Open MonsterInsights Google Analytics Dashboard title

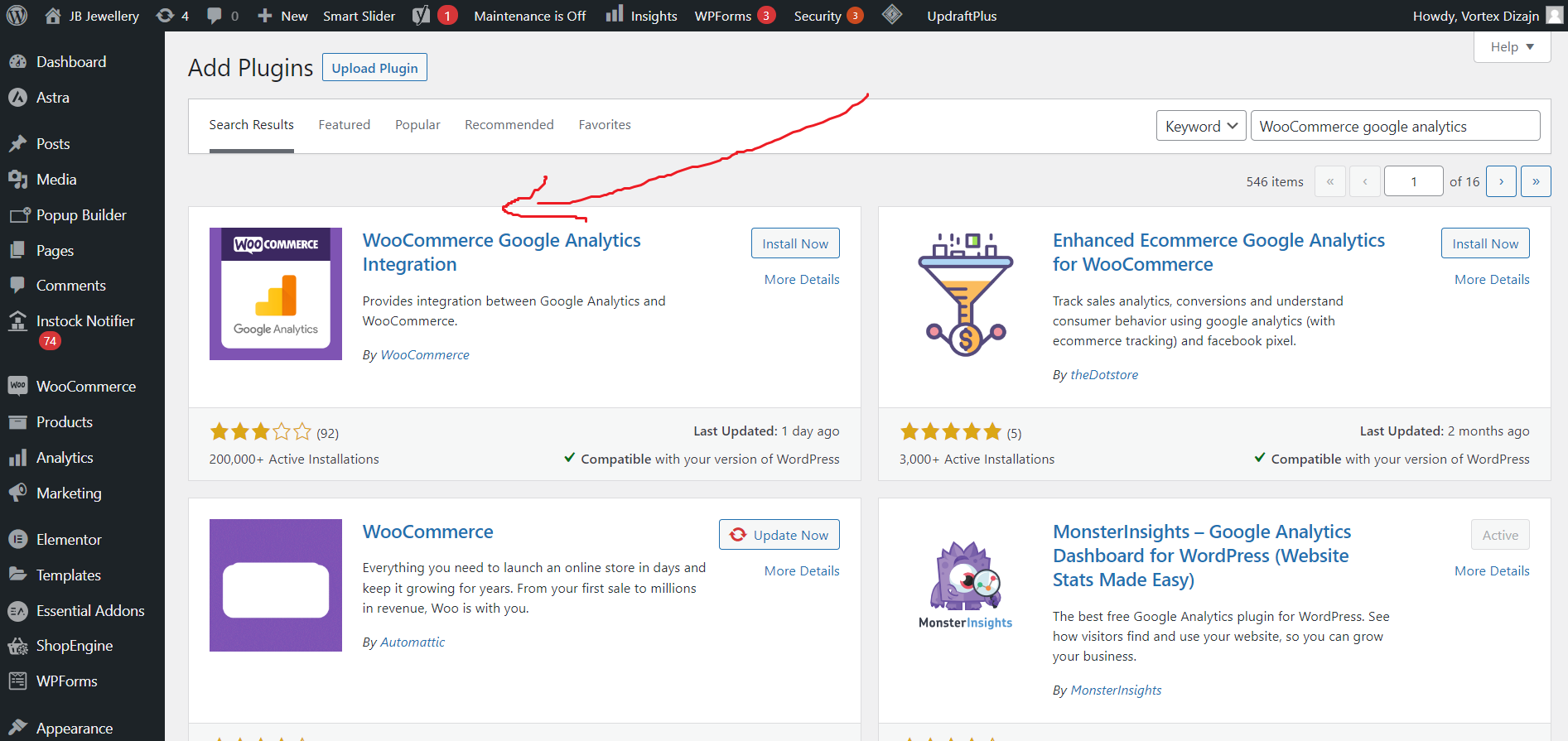[1202, 556]
